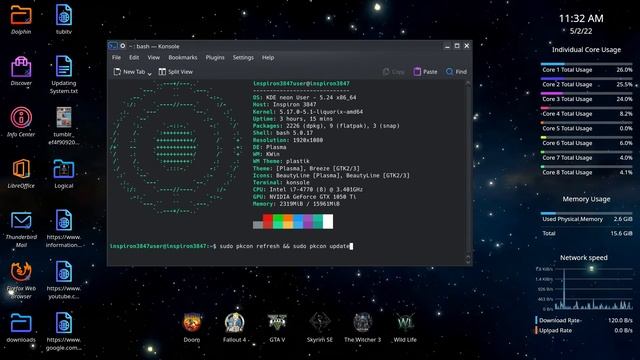Open the Help menu in Konsole
640x360 pixels.
coord(268,58)
